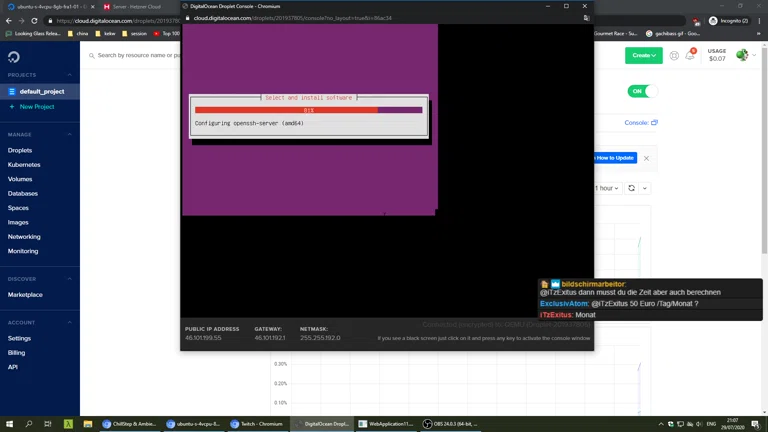Viewport: 768px width, 432px height.
Task: Open the green lambda app on taskbar
Action: click(68, 424)
